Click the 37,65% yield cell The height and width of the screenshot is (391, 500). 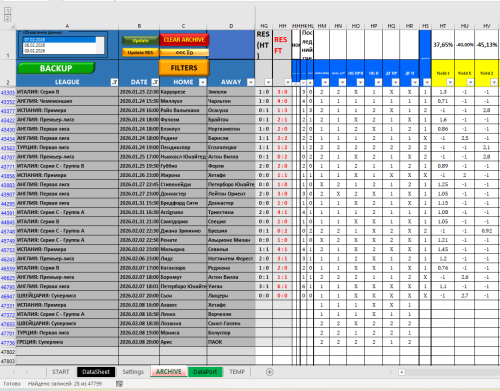click(x=443, y=45)
